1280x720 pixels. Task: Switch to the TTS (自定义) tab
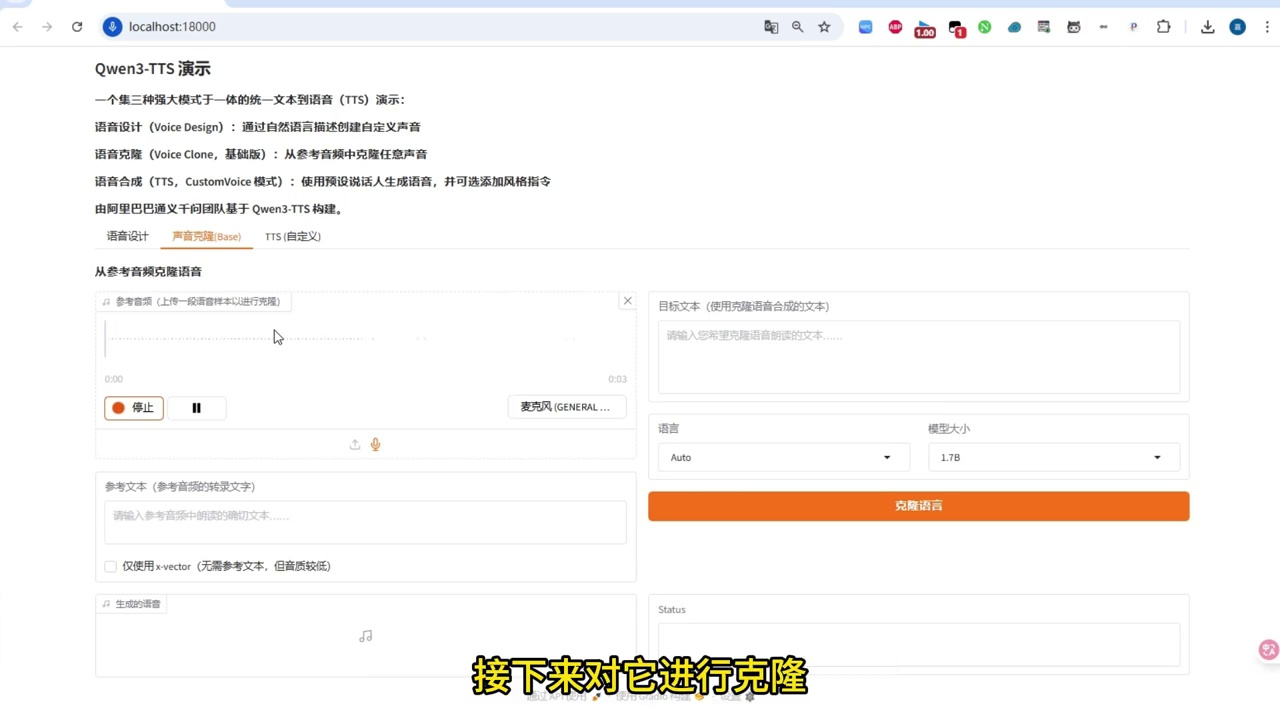point(293,236)
